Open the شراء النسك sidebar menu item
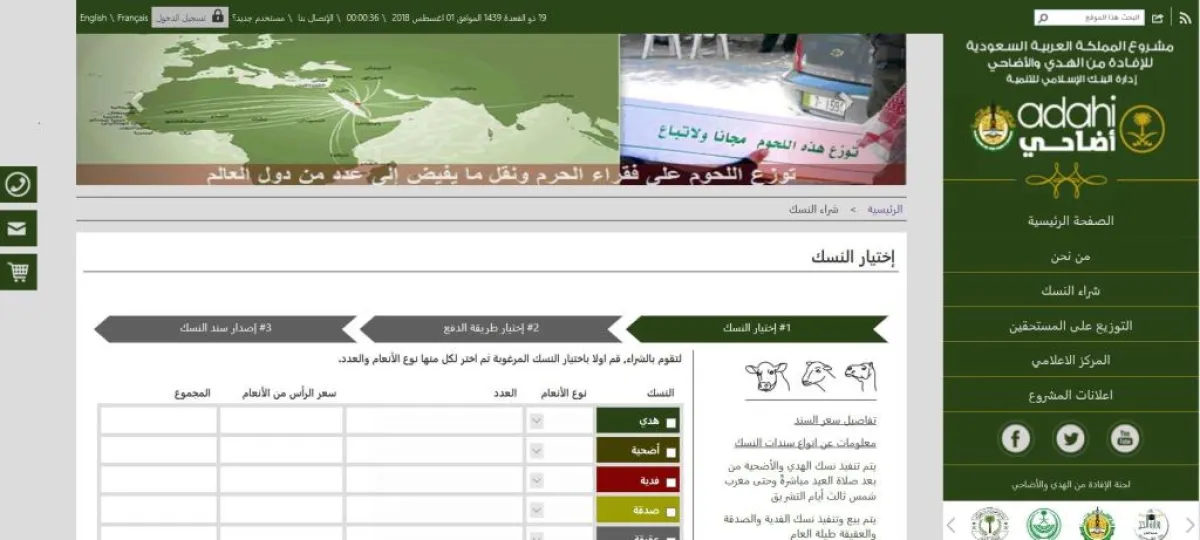 [1070, 291]
